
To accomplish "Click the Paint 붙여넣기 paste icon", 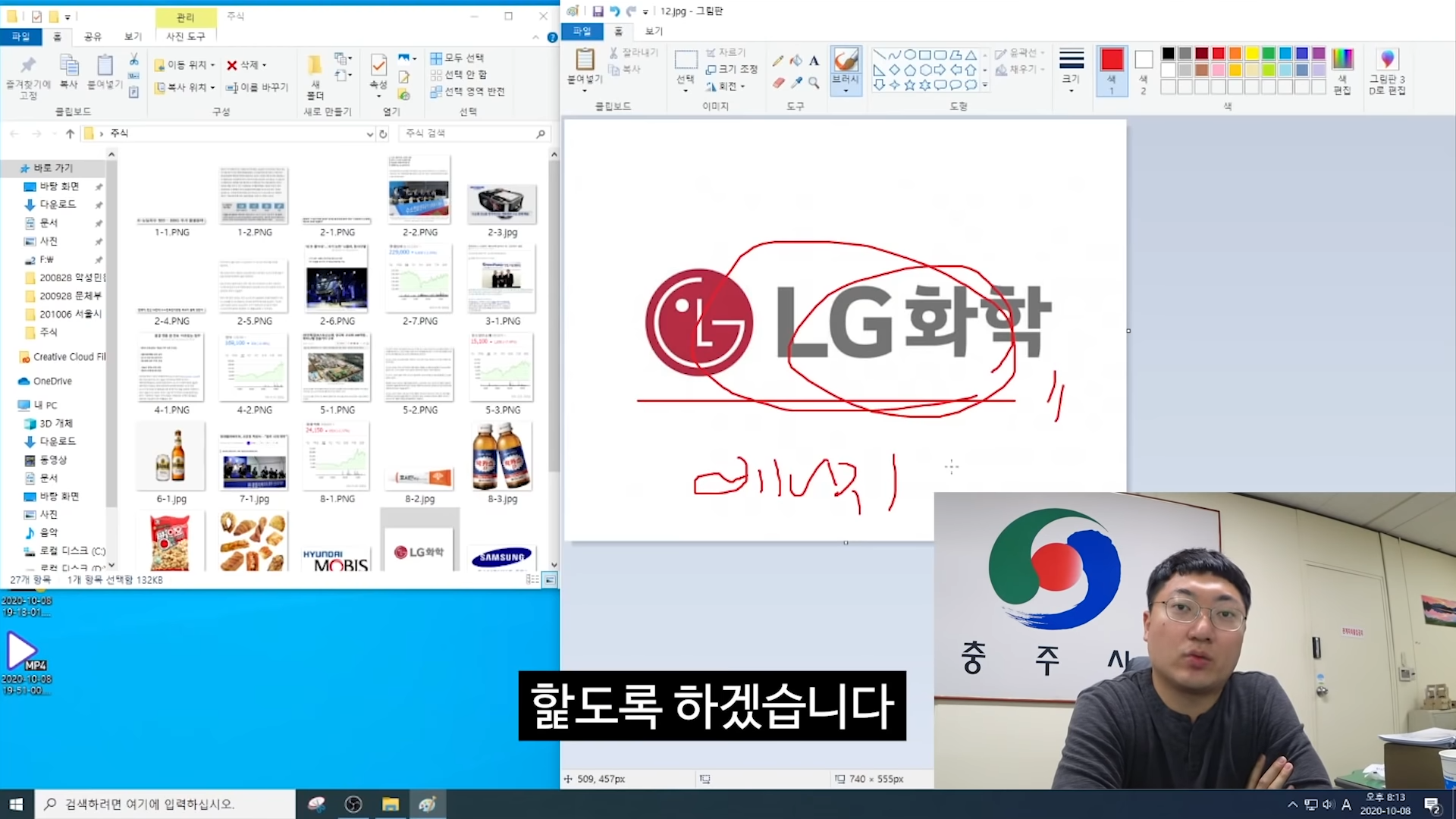I will [585, 59].
